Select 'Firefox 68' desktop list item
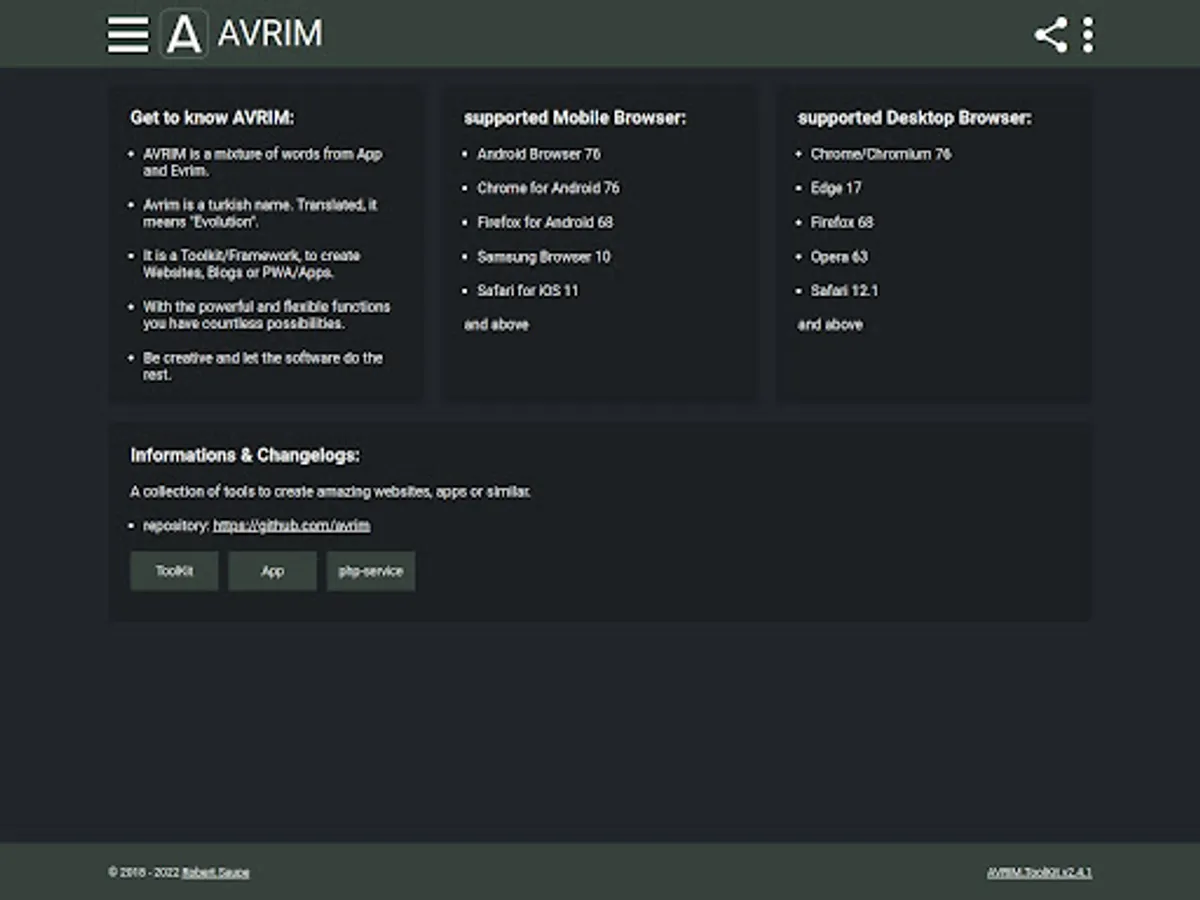The image size is (1200, 900). [842, 222]
